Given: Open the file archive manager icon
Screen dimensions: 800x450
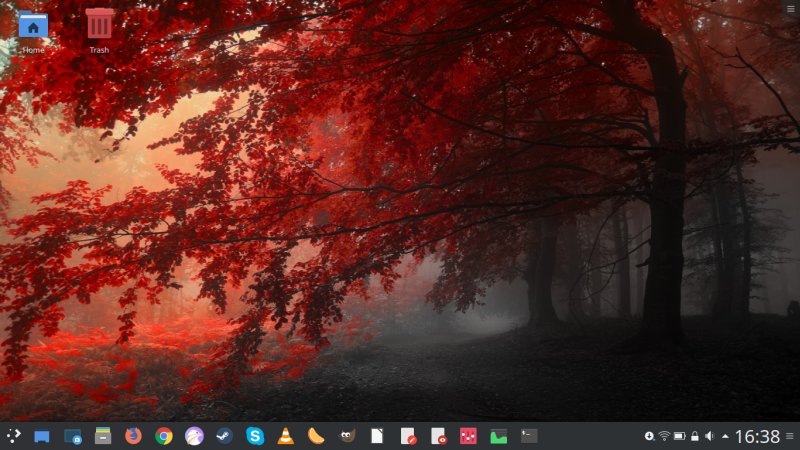Looking at the screenshot, I should tap(102, 436).
